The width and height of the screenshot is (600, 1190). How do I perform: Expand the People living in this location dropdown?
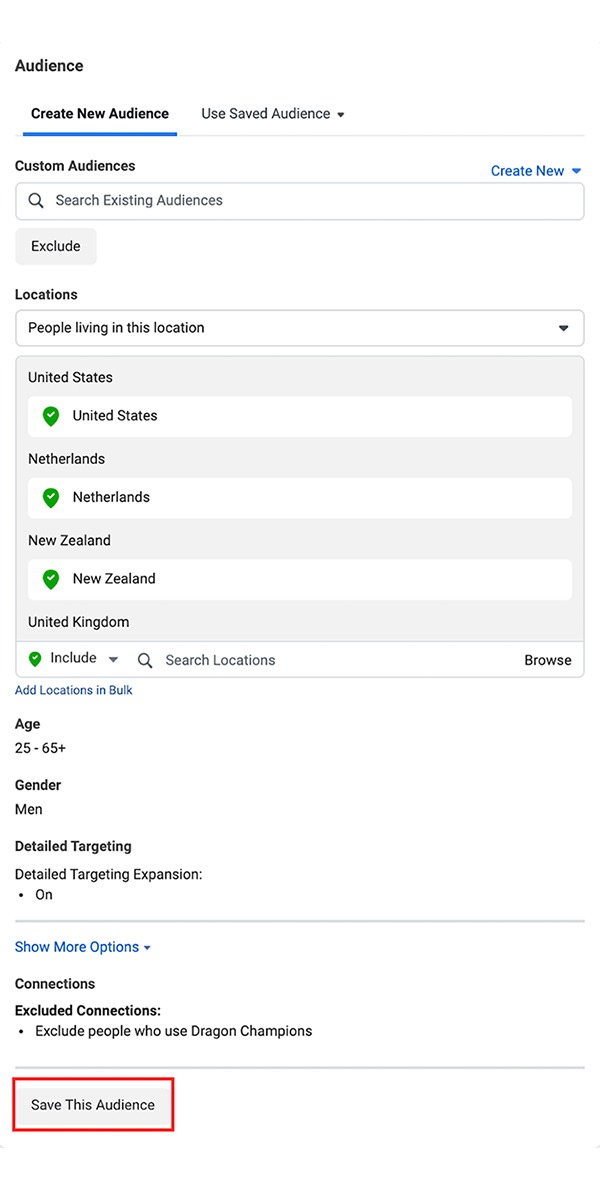pyautogui.click(x=563, y=328)
